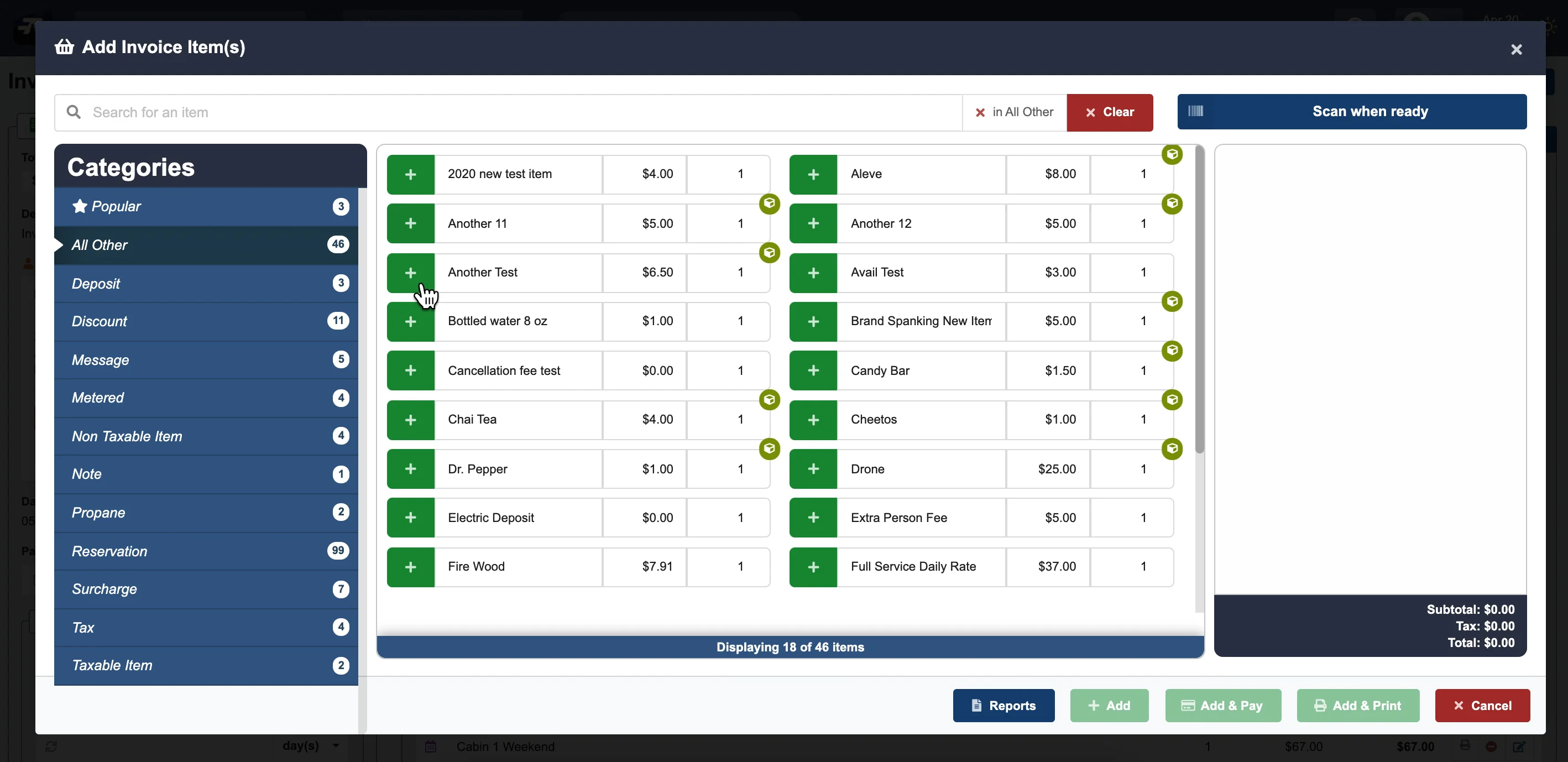This screenshot has height=762, width=1568.
Task: Click the calendar icon beside Cabin 1 Weekend
Action: coord(431,747)
